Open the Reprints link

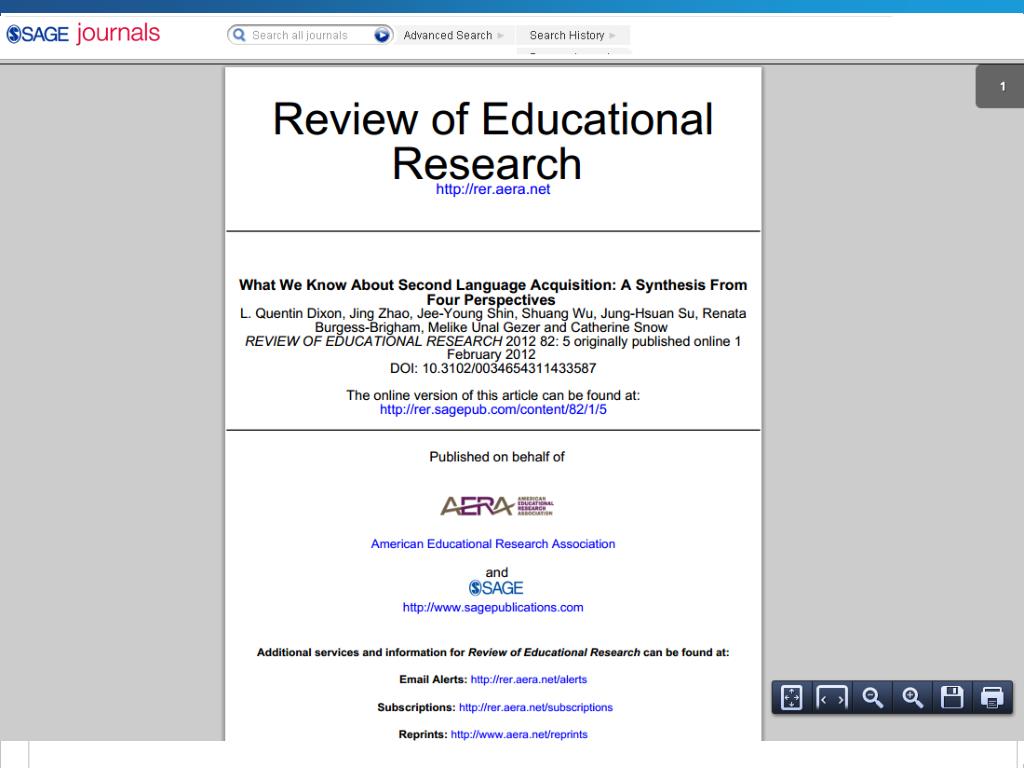(519, 735)
